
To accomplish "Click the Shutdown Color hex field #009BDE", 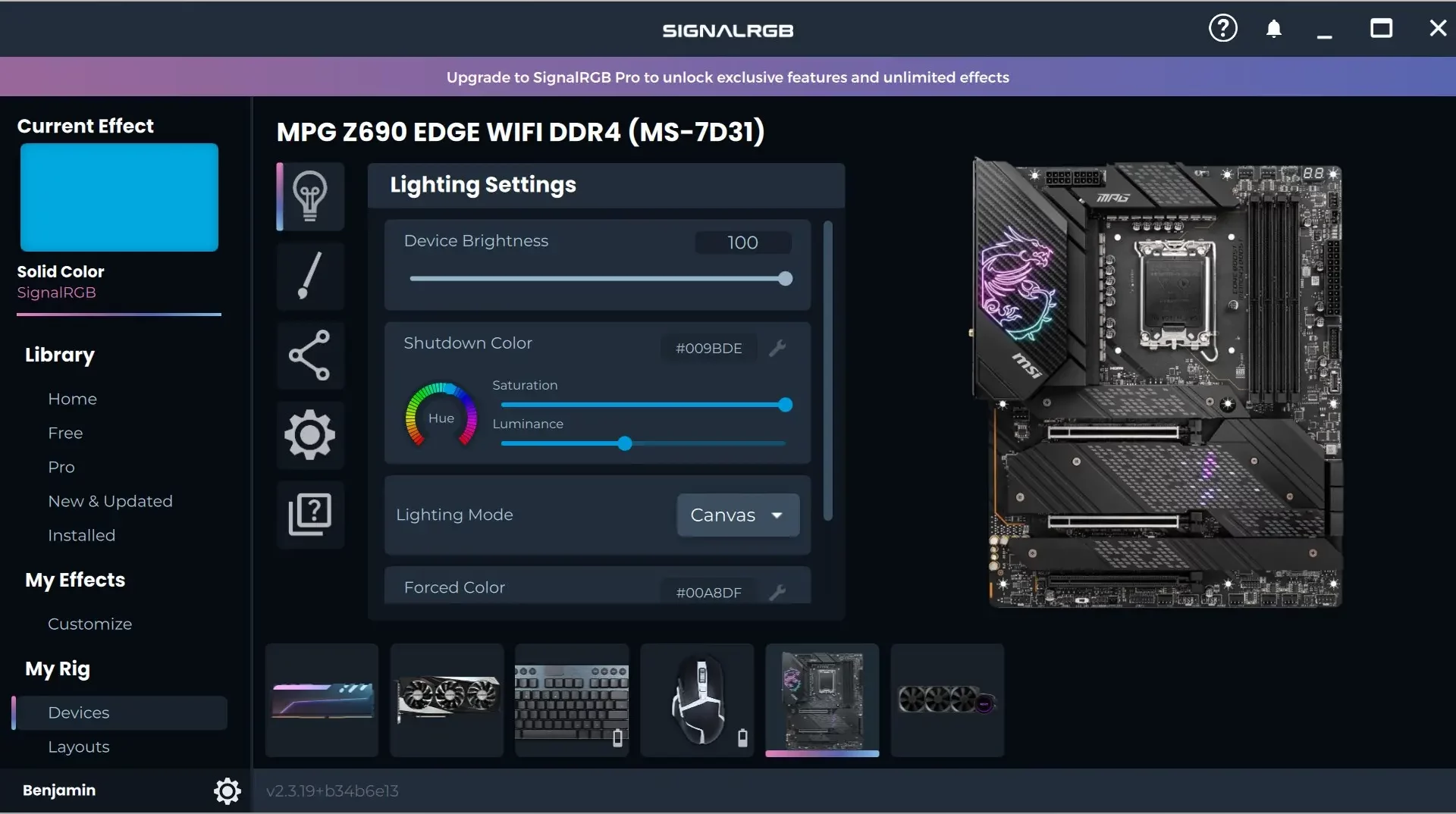I will 709,348.
